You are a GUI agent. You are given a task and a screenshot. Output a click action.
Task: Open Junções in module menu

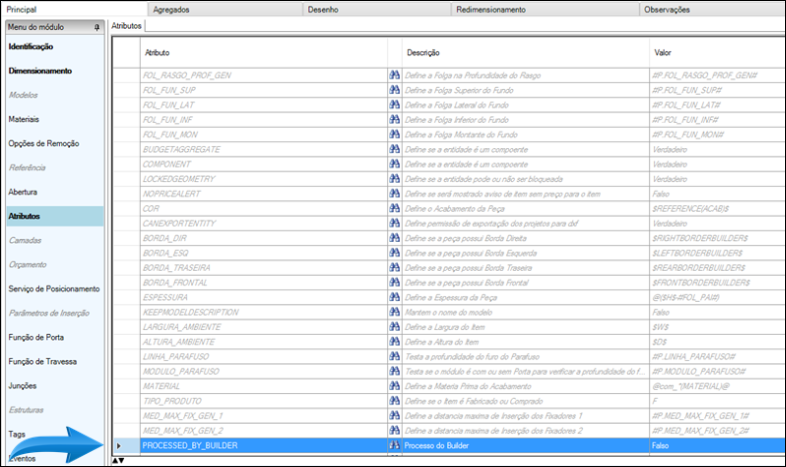pos(23,386)
